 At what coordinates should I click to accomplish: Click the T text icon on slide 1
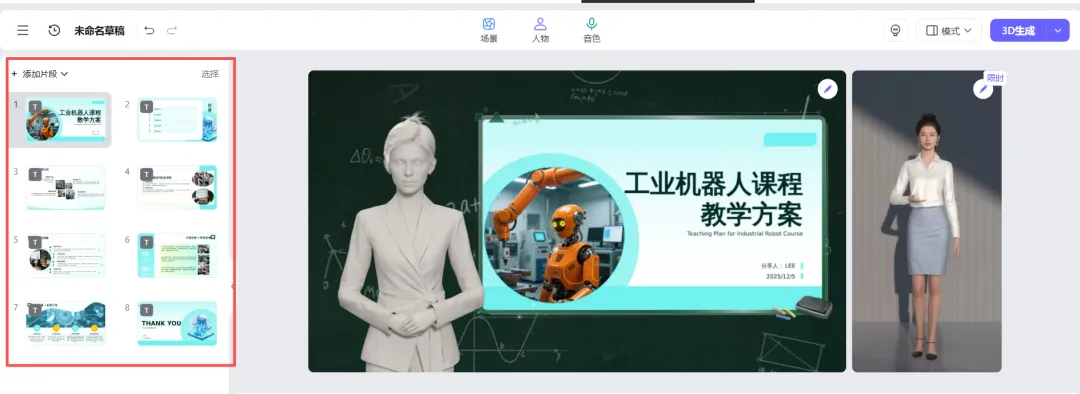35,107
